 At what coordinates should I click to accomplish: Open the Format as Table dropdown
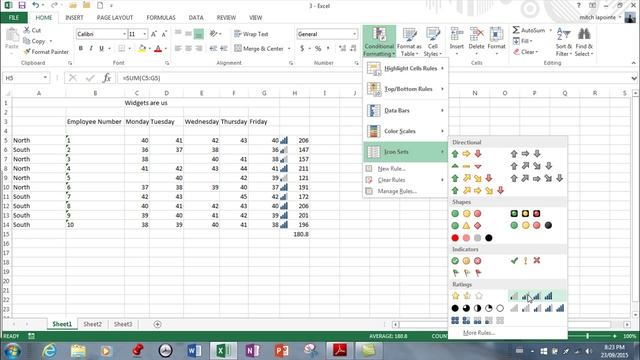point(409,41)
